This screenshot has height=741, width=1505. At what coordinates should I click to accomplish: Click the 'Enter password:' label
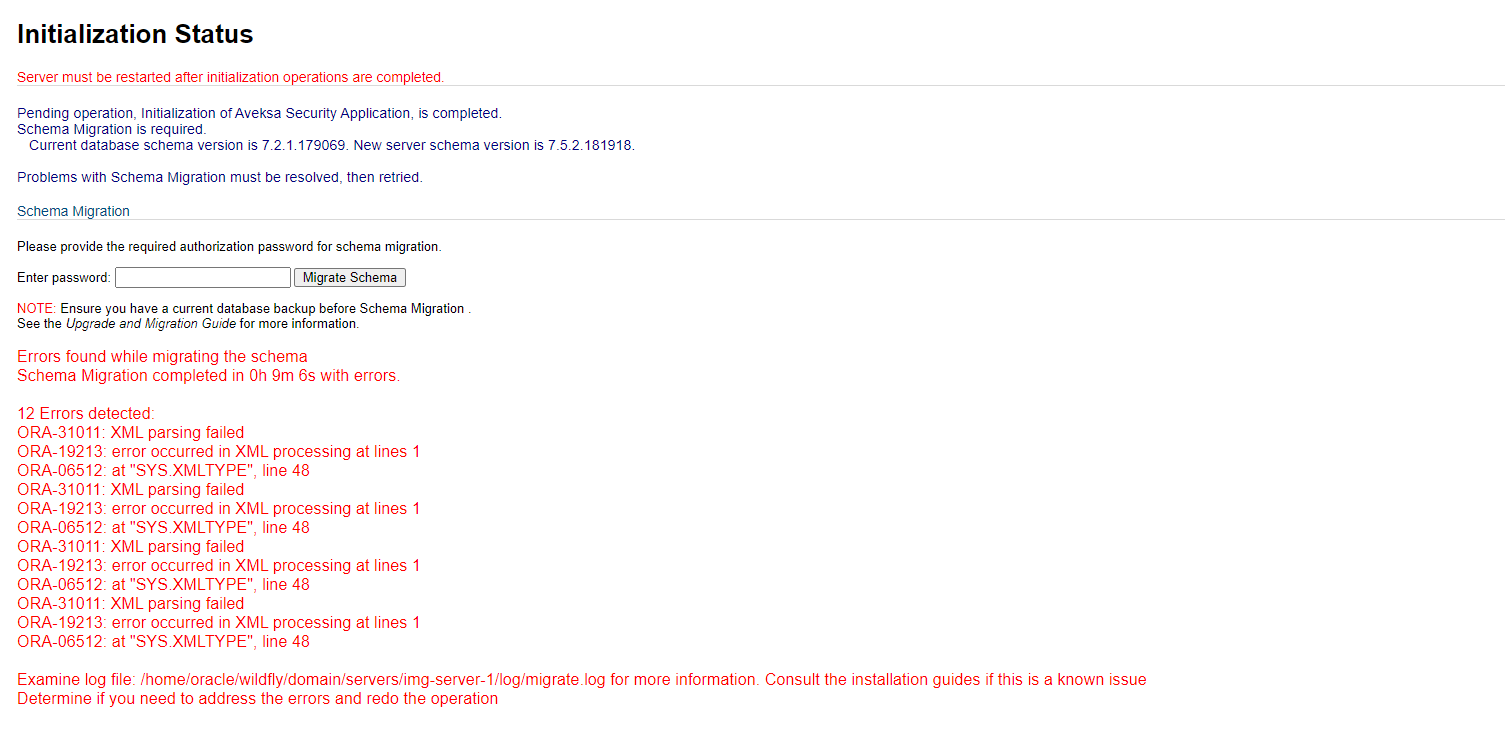click(x=63, y=278)
